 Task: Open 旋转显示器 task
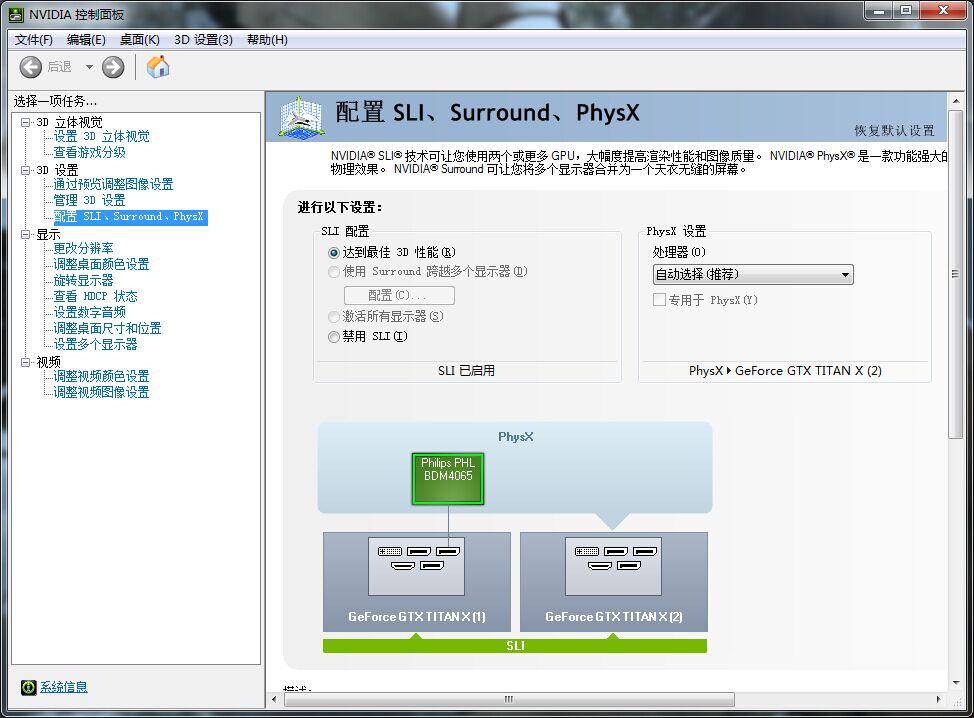tap(83, 281)
